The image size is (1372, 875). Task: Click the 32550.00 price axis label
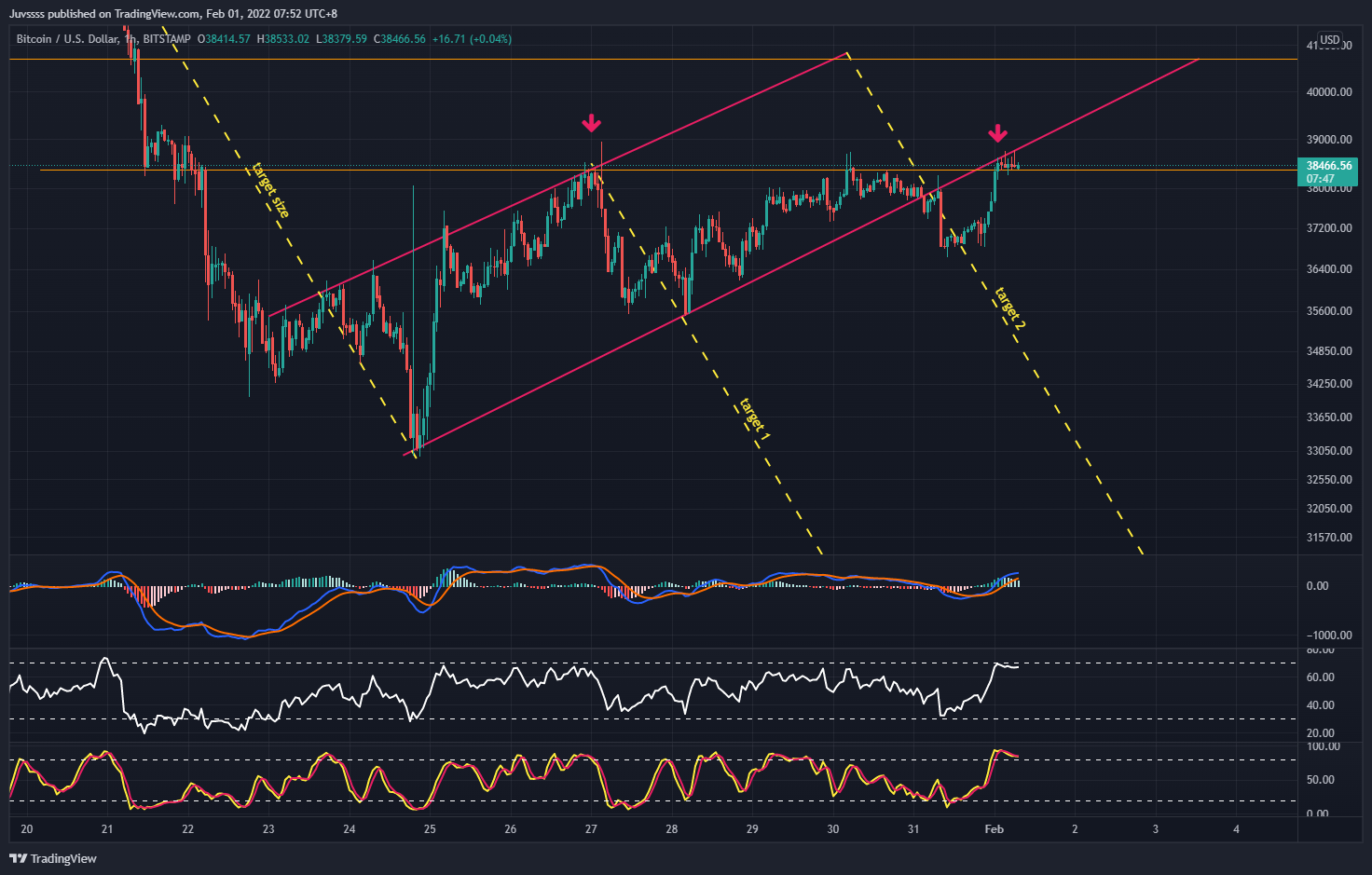click(x=1329, y=480)
